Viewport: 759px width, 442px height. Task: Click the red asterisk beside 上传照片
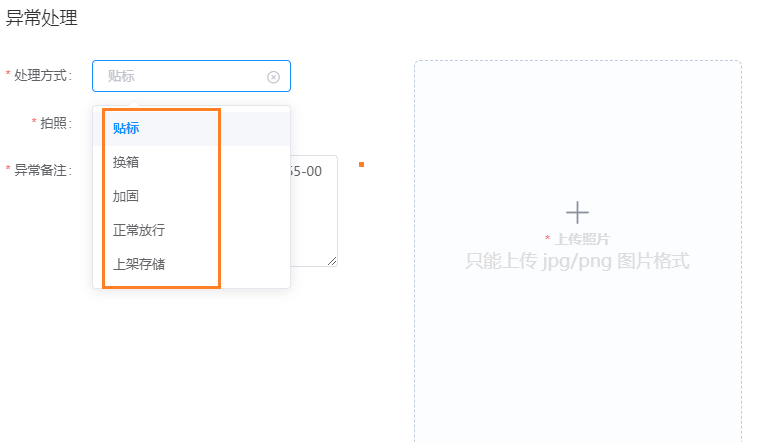(x=547, y=238)
